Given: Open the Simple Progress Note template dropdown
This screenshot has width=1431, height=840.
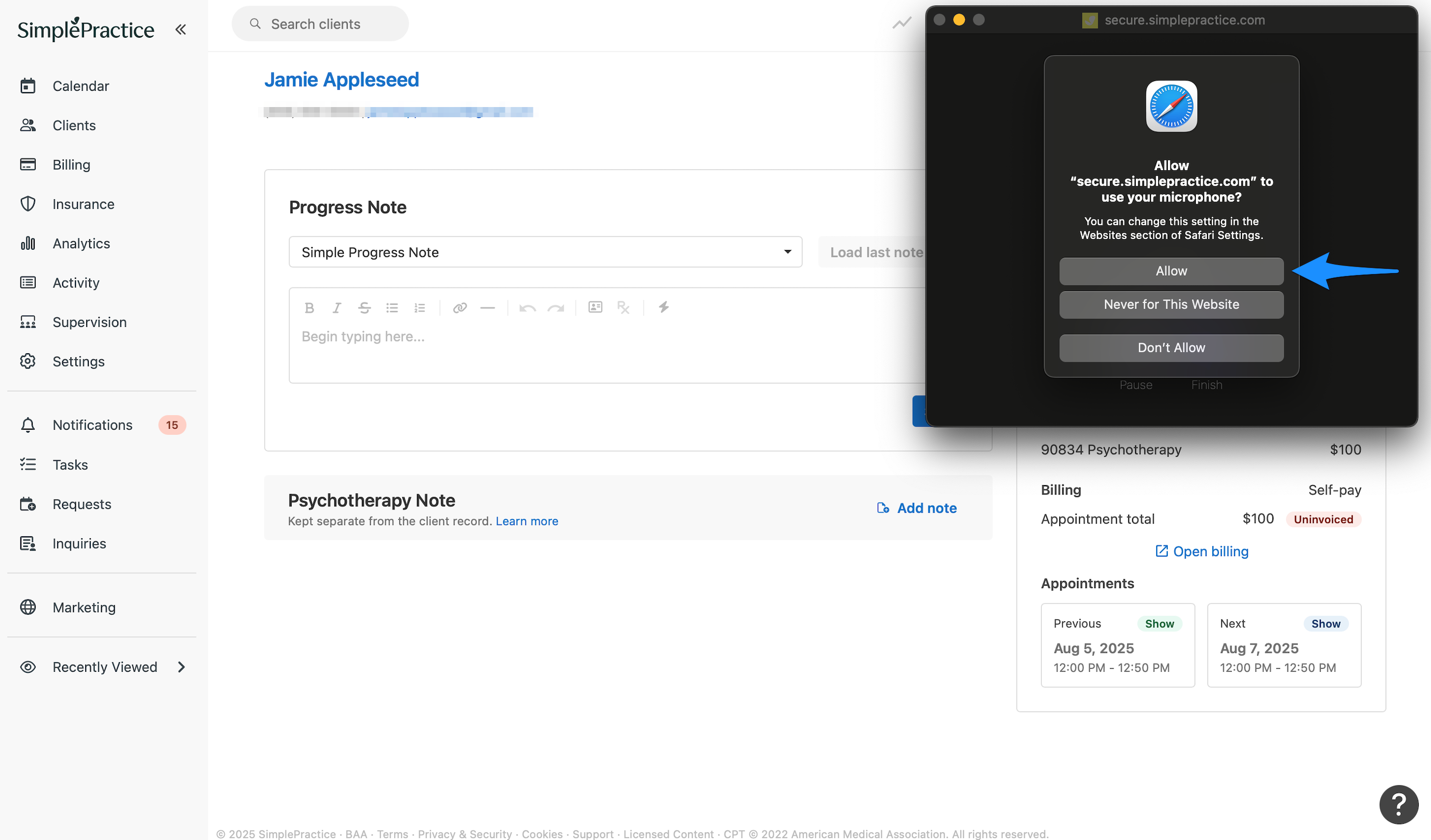Looking at the screenshot, I should coord(546,252).
